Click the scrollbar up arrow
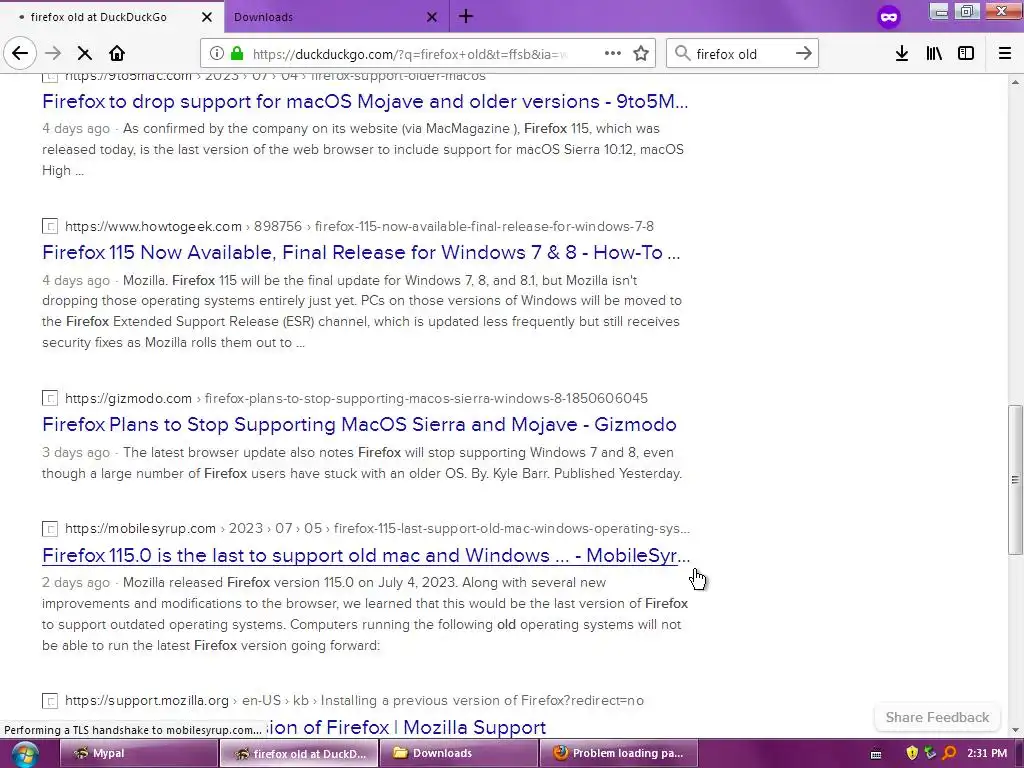 (x=1015, y=82)
